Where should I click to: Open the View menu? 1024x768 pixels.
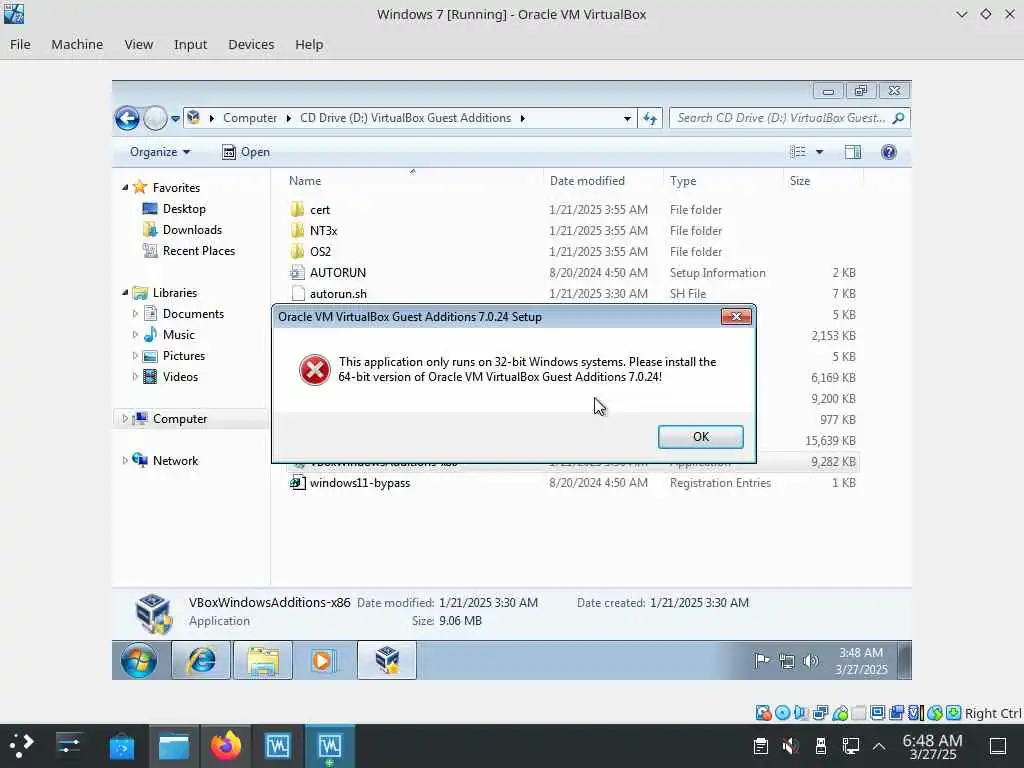pos(138,44)
